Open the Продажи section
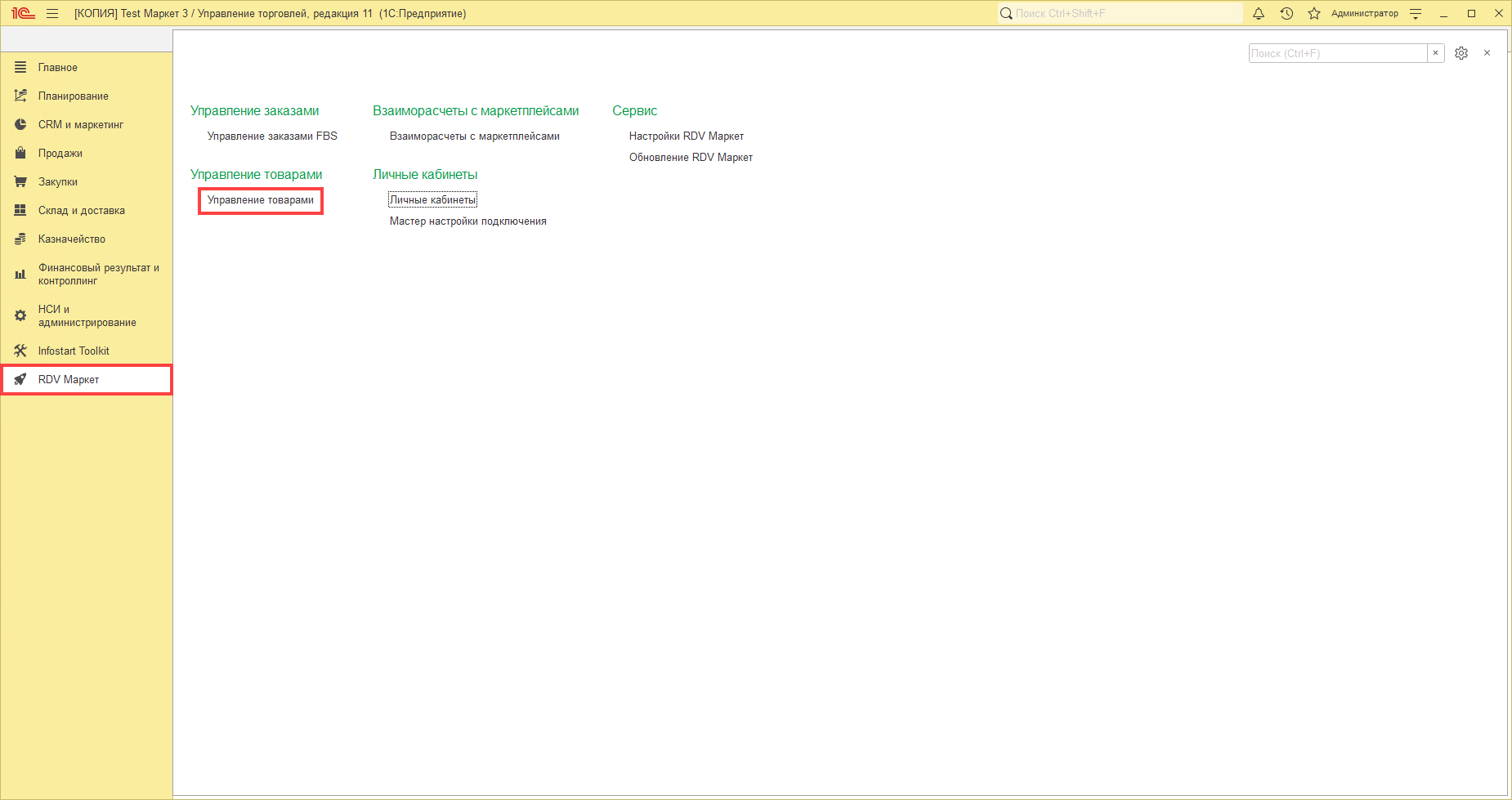Screen dimensions: 1512x800 coord(87,153)
